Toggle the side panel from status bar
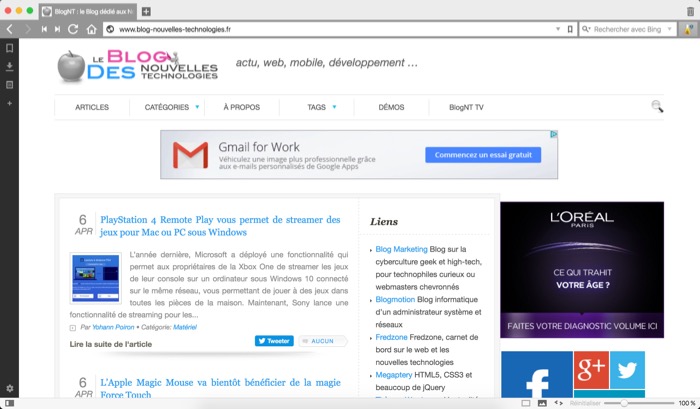The image size is (700, 409). (x=9, y=403)
